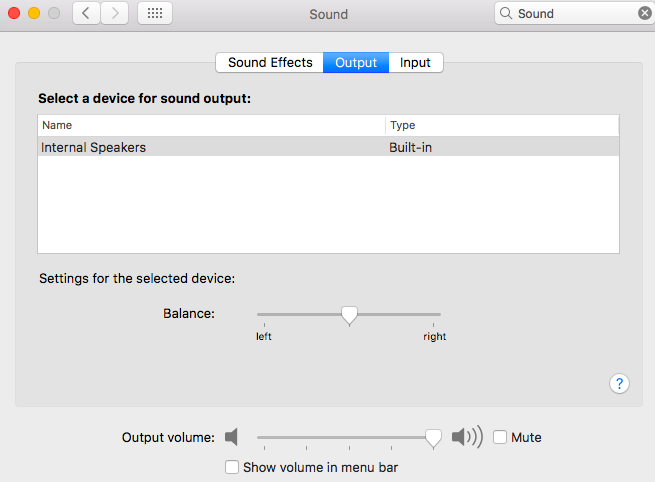655x482 pixels.
Task: Switch to the Input tab
Action: coord(416,63)
